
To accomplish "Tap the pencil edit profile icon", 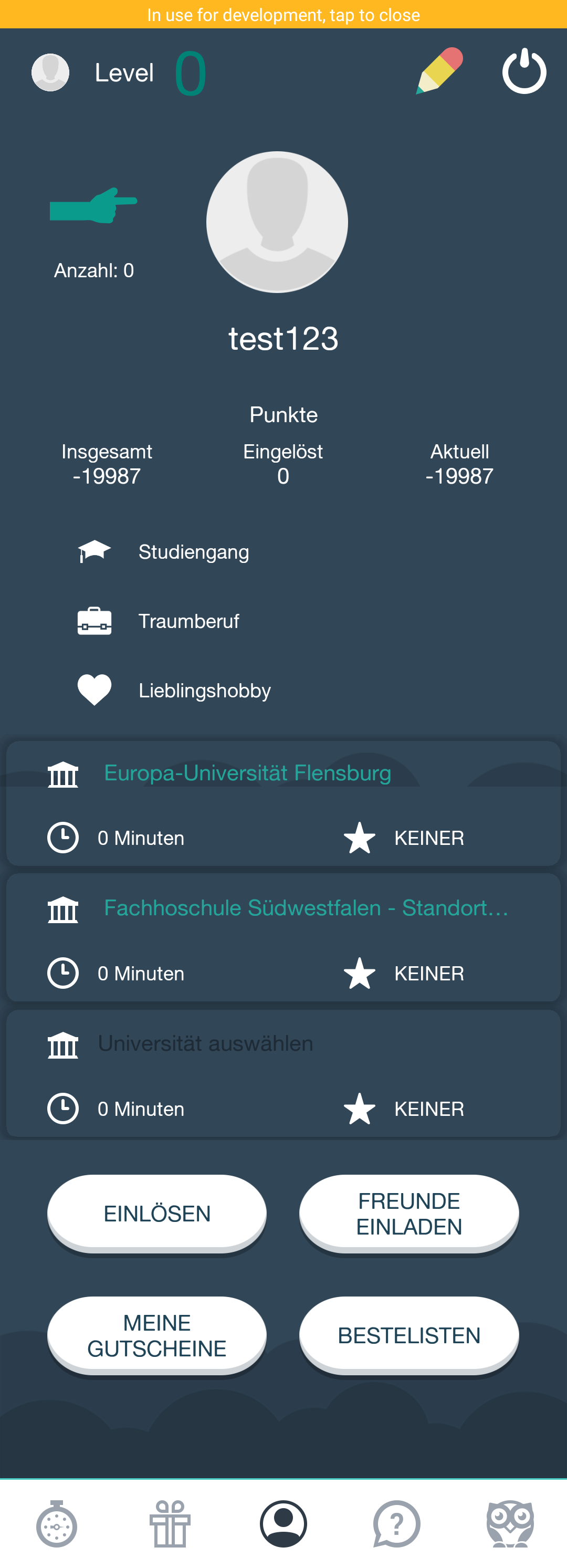I will pos(439,71).
